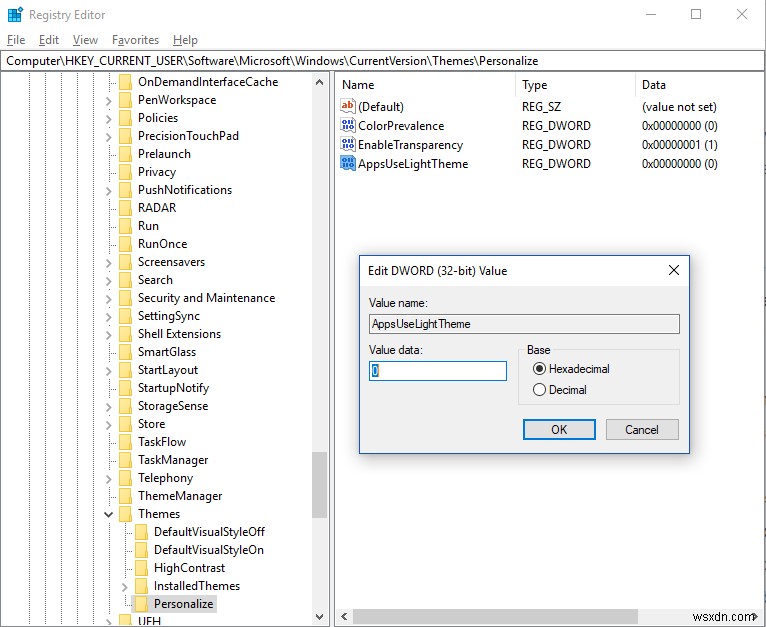Screen dimensions: 766x627
Task: Click the SmartGlass folder icon
Action: 126,352
